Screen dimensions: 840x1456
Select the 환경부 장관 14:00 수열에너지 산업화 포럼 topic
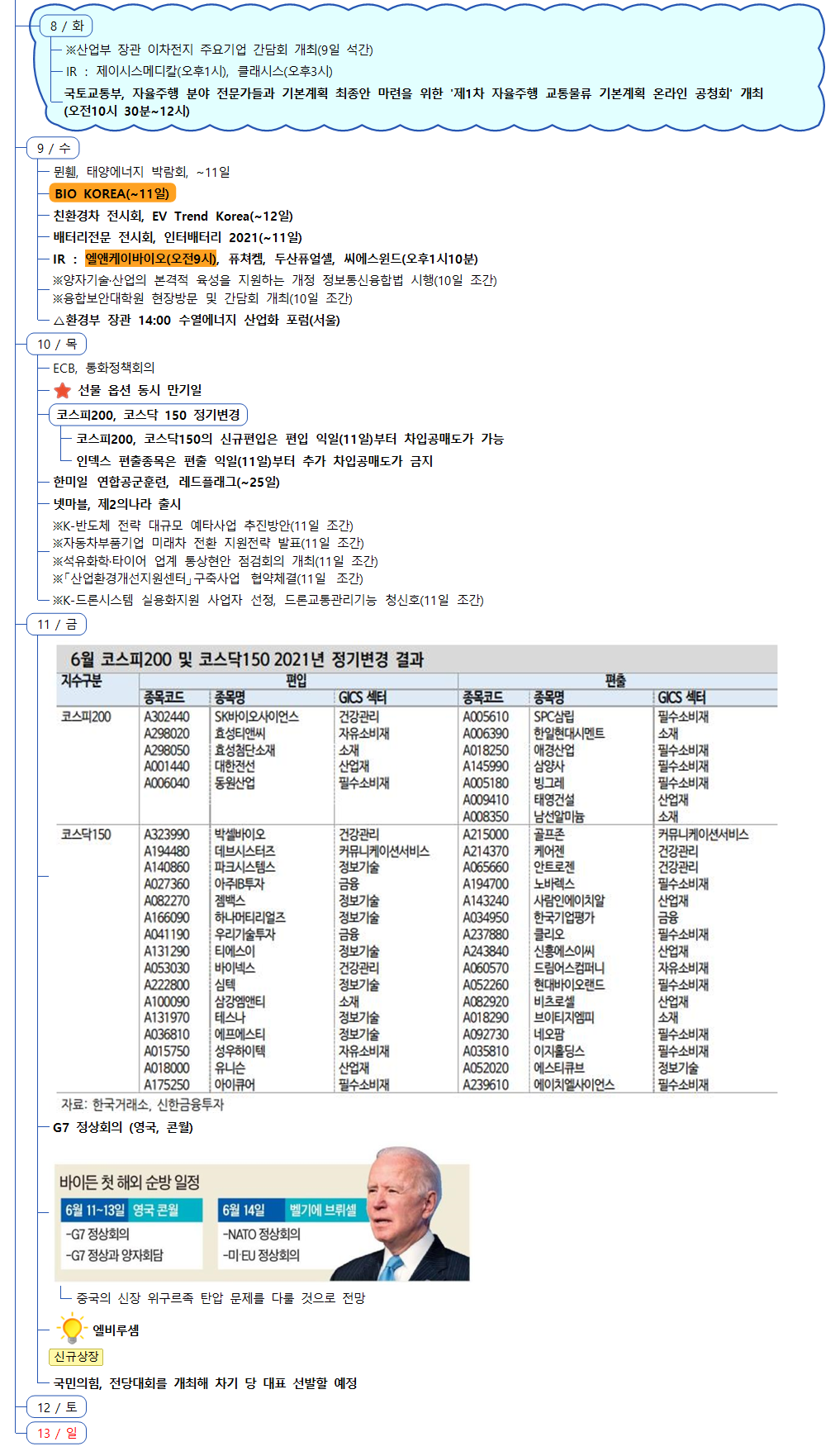point(197,320)
